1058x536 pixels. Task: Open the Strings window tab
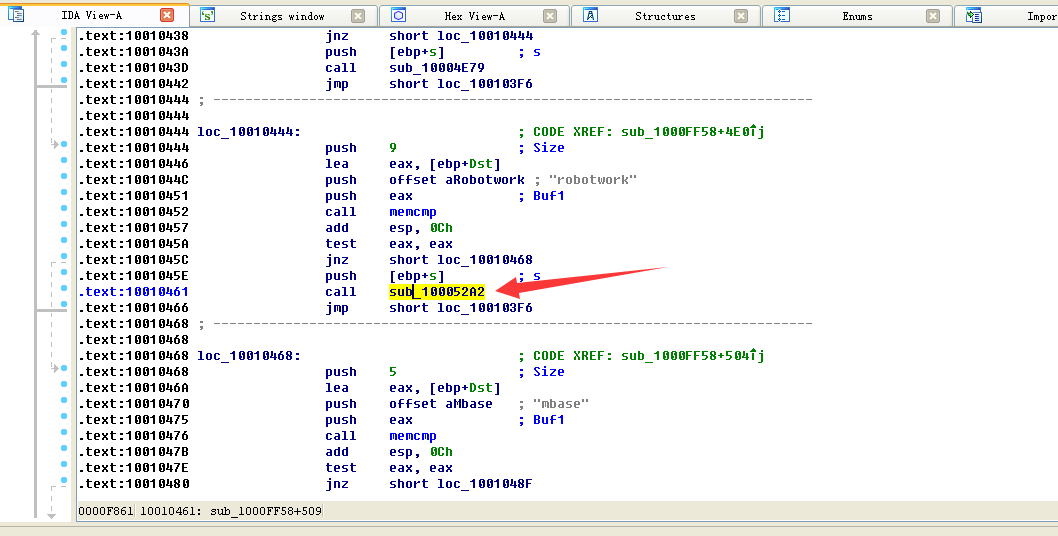coord(282,16)
